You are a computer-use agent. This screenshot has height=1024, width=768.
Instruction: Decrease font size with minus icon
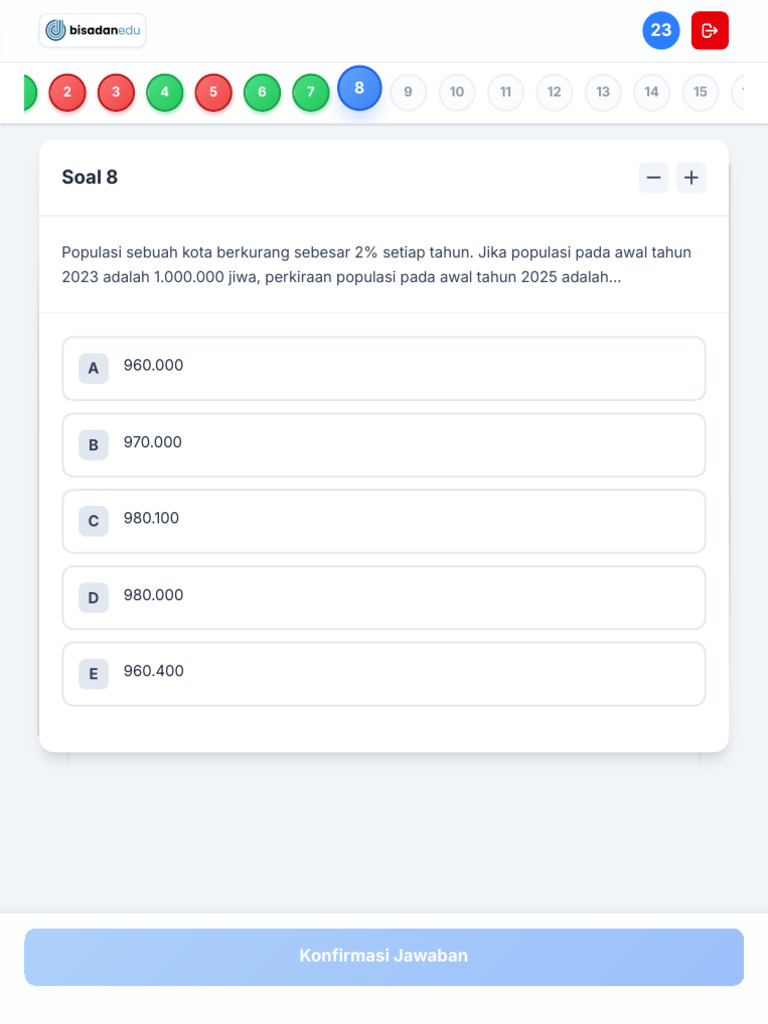click(654, 178)
